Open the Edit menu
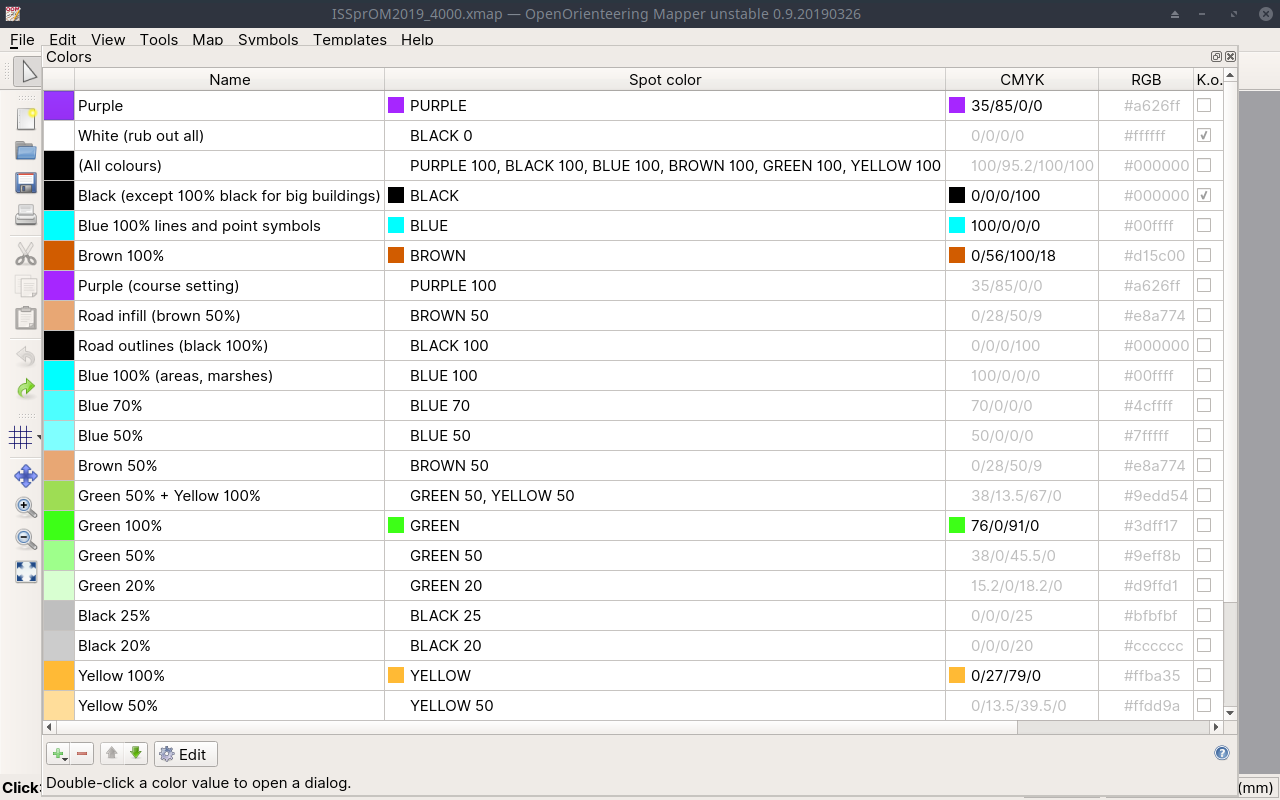The height and width of the screenshot is (800, 1280). [62, 40]
